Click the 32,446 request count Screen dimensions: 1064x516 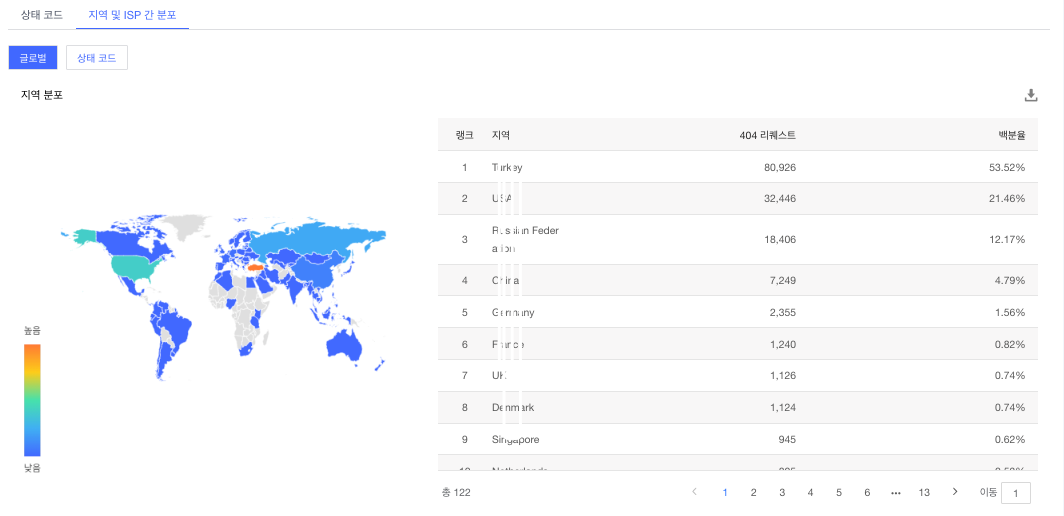780,198
